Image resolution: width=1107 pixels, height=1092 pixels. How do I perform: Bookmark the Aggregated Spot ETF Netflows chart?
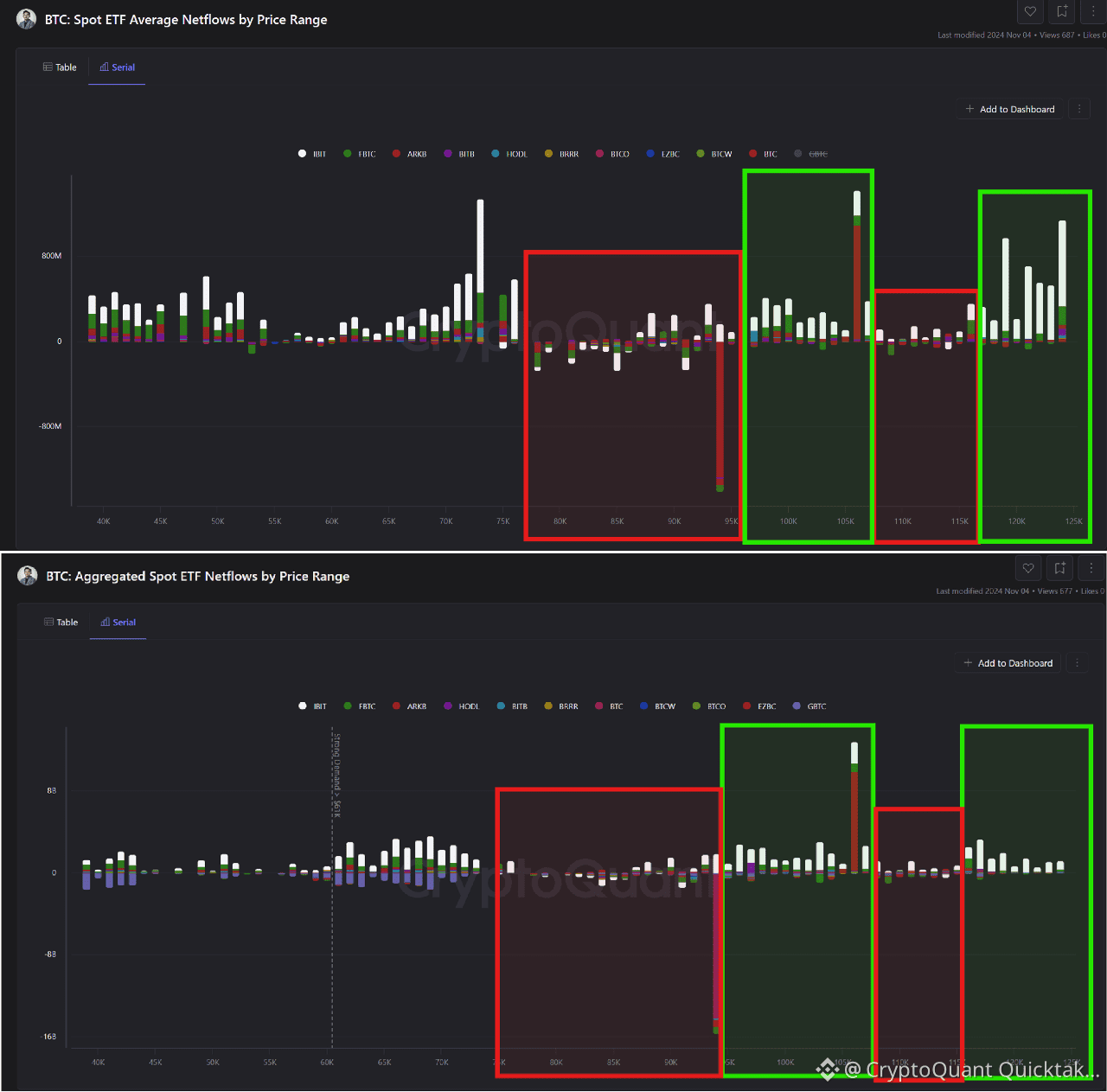(x=1059, y=568)
